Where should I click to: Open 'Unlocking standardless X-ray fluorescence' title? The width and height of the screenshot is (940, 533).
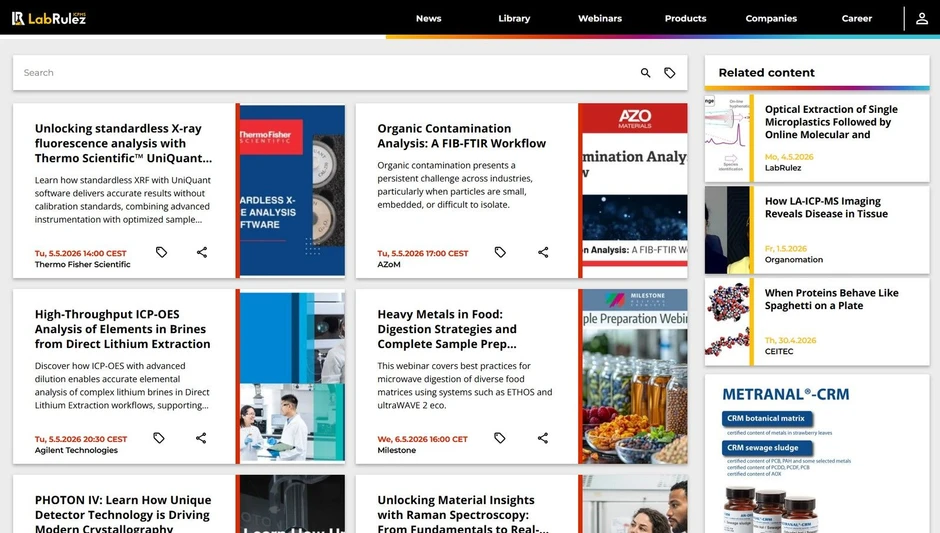click(x=123, y=143)
